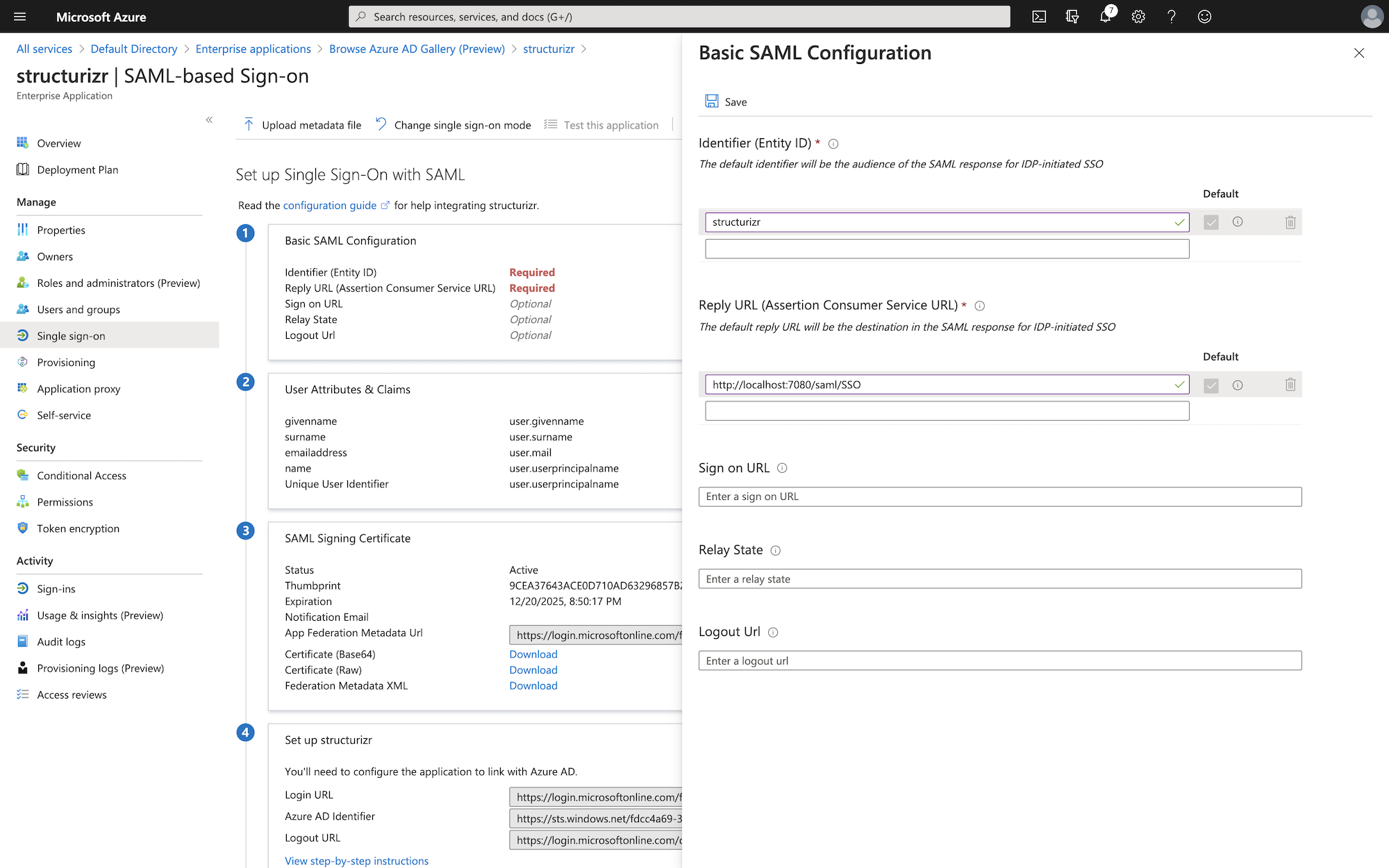Click the logout url field
The height and width of the screenshot is (868, 1389).
point(1000,661)
